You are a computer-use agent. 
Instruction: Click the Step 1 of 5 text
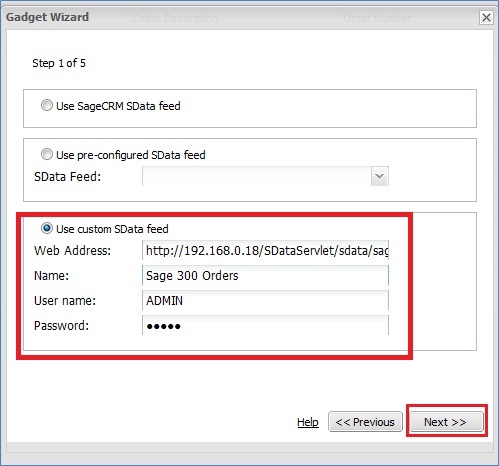(x=59, y=63)
